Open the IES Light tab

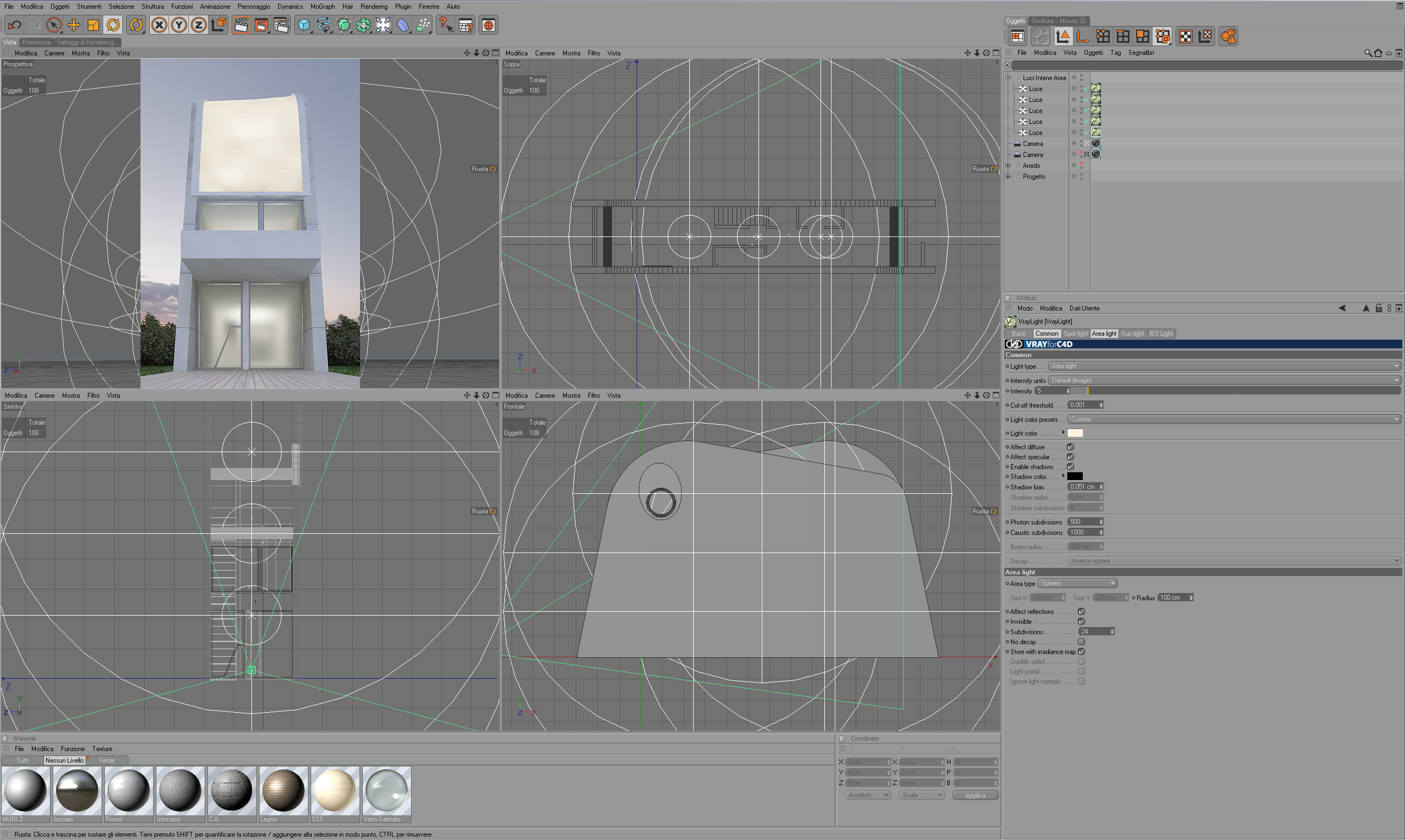(1161, 334)
